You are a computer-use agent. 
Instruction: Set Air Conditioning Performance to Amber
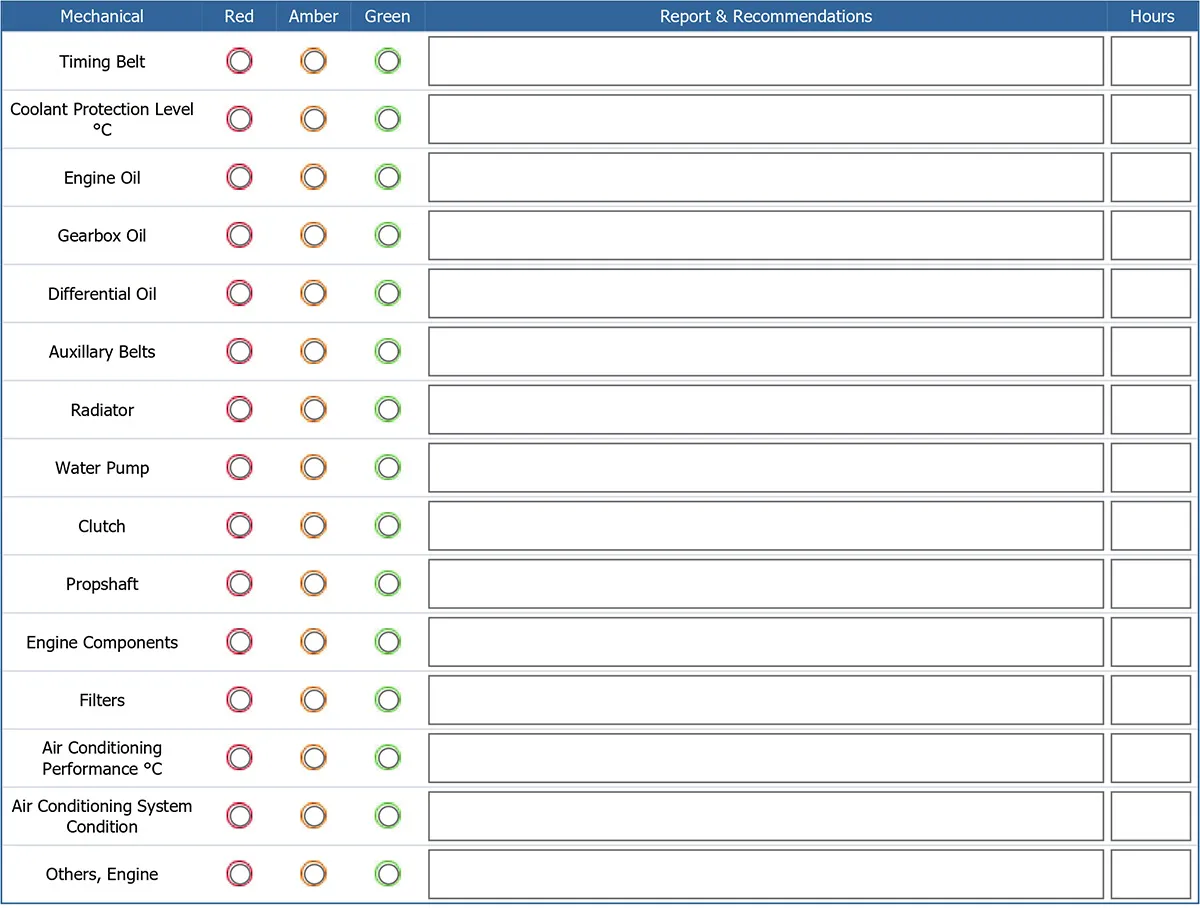click(314, 758)
